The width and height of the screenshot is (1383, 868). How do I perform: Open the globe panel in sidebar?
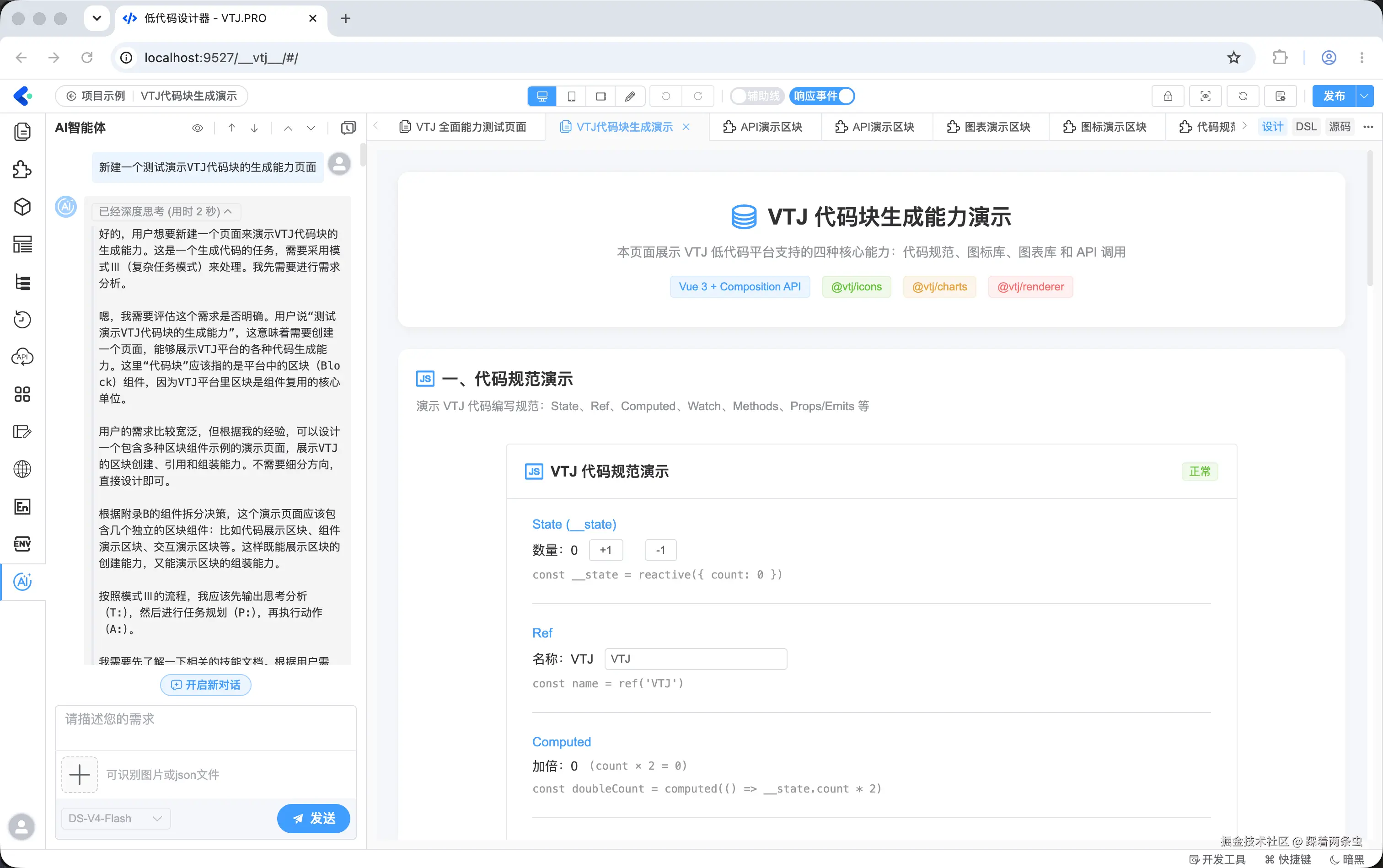22,469
